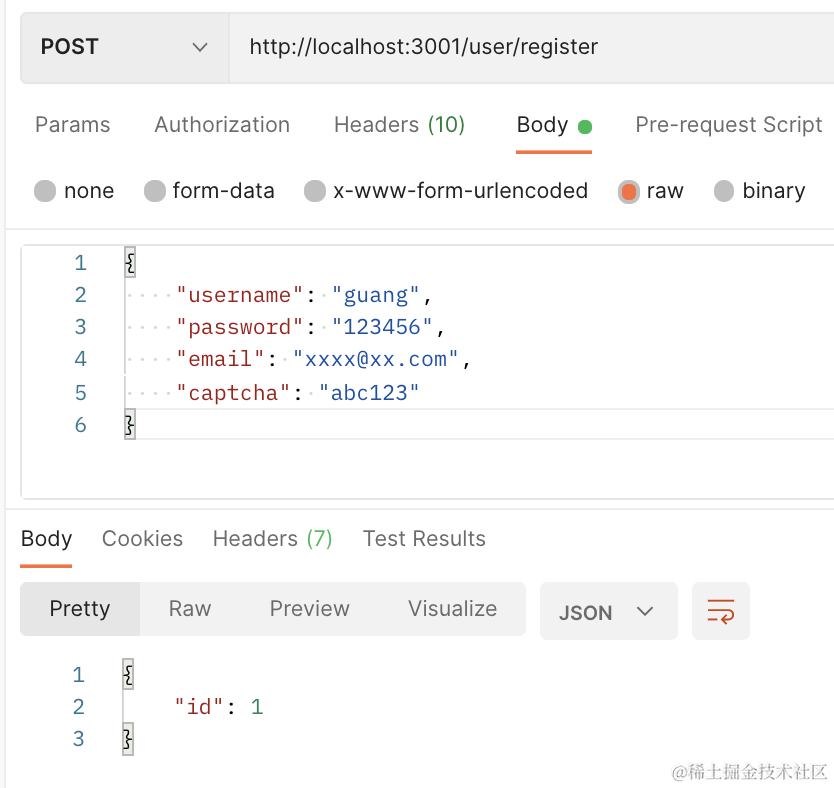Open the Pre-request Script tab
This screenshot has height=788, width=834.
728,125
